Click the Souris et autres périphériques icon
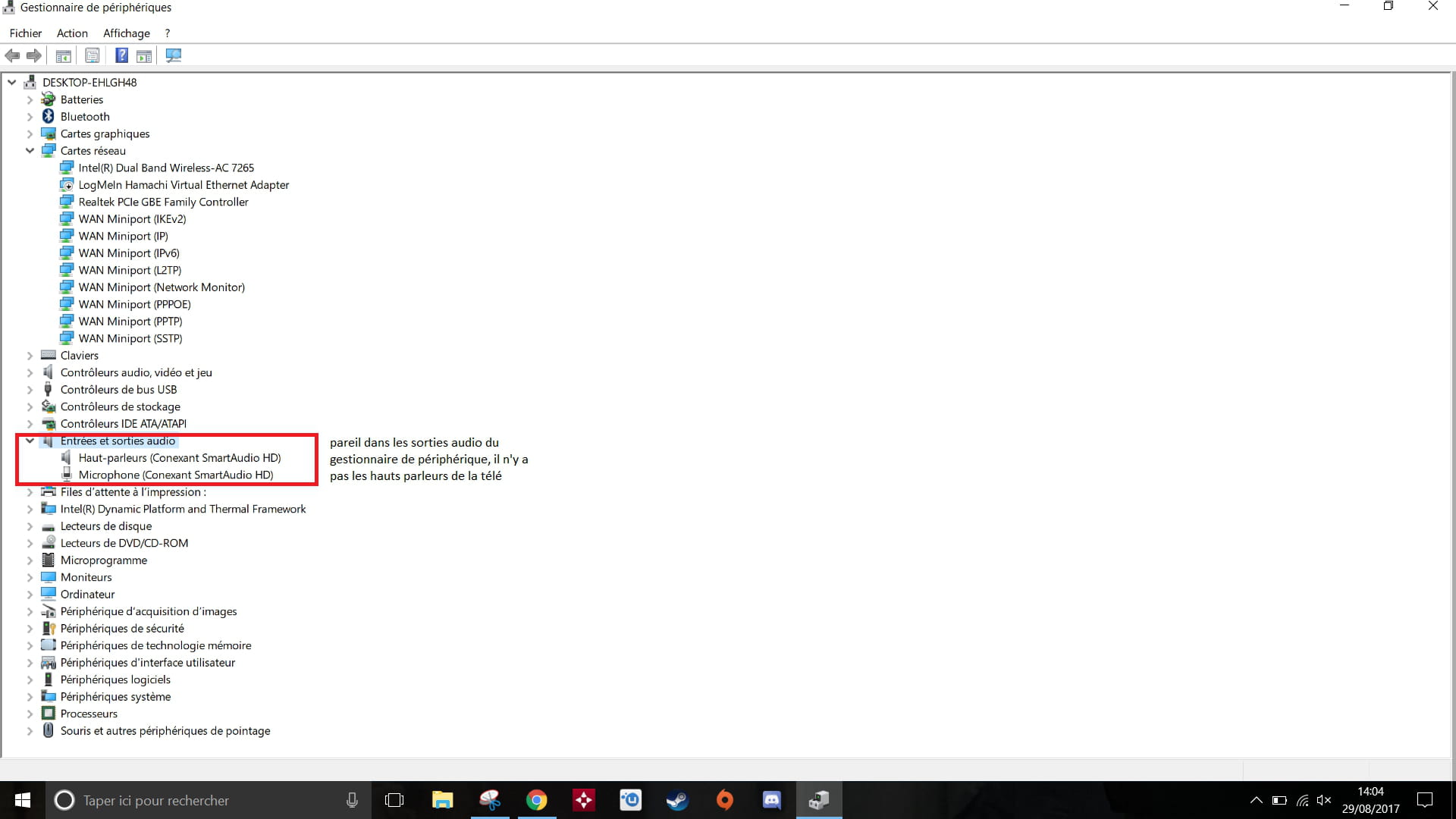Screen dimensions: 1456x819 [x=49, y=730]
